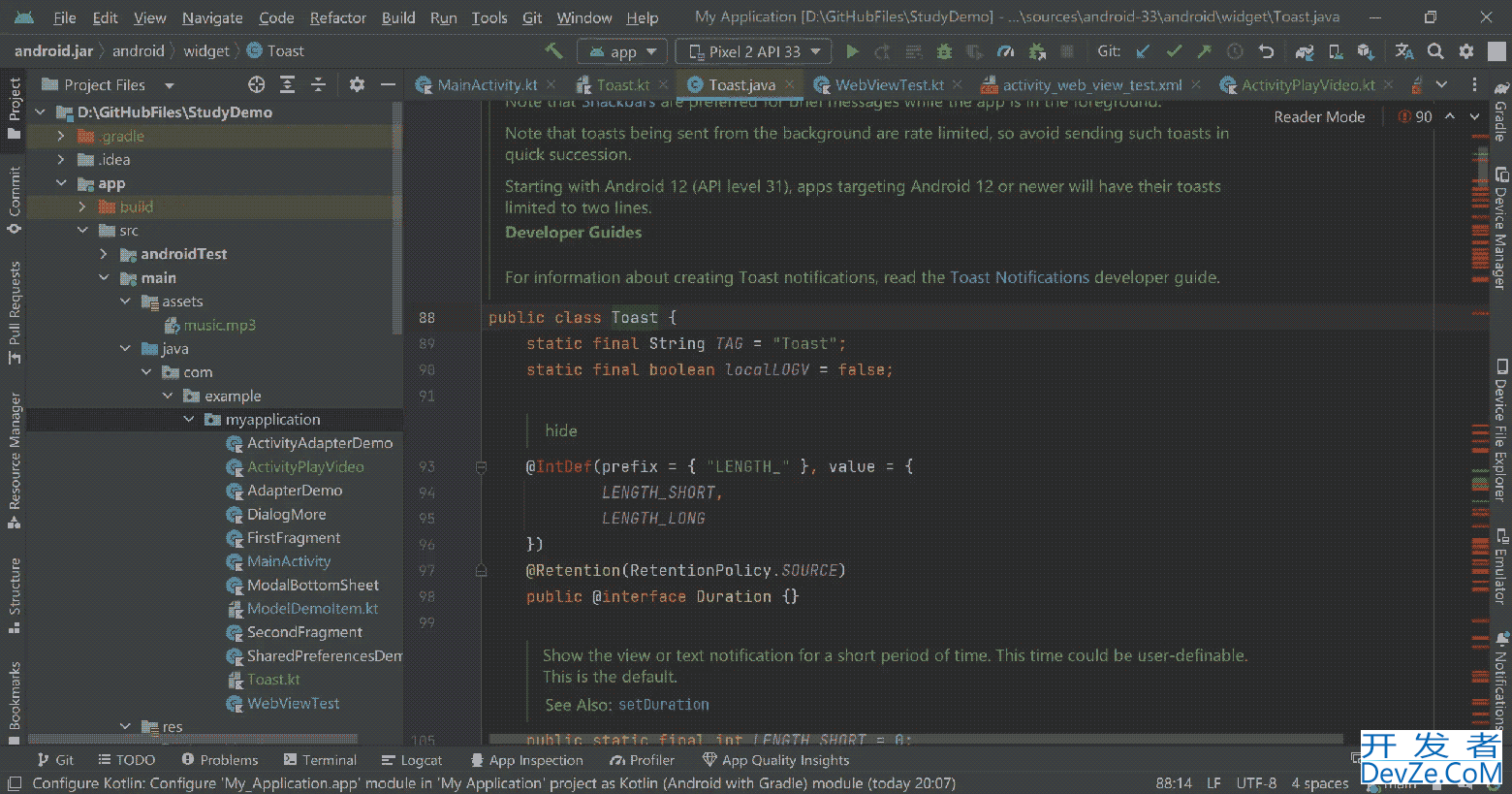Viewport: 1512px width, 794px height.
Task: Open the Terminal tool window
Action: tap(320, 760)
